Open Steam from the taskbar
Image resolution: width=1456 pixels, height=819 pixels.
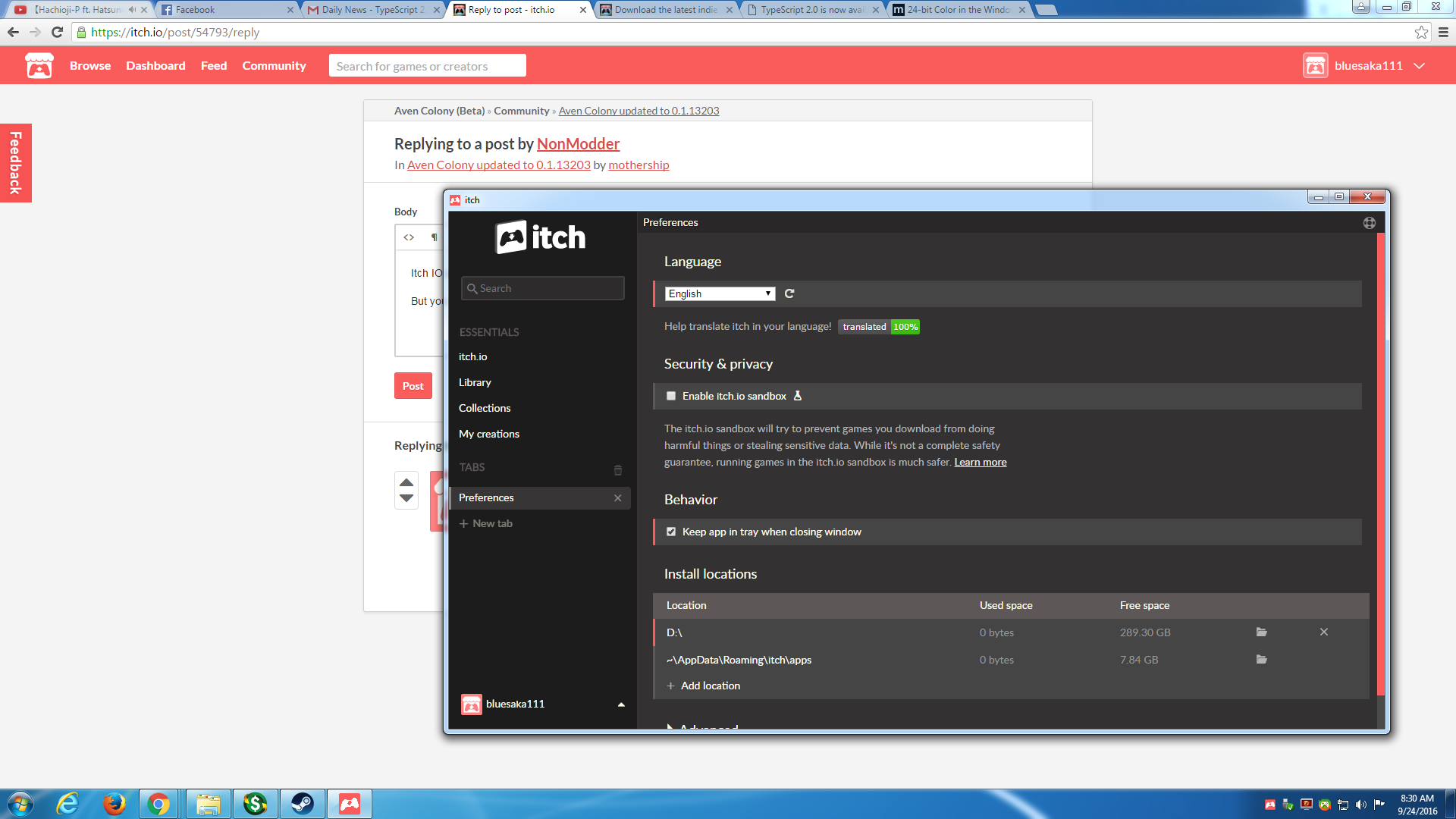(x=303, y=804)
